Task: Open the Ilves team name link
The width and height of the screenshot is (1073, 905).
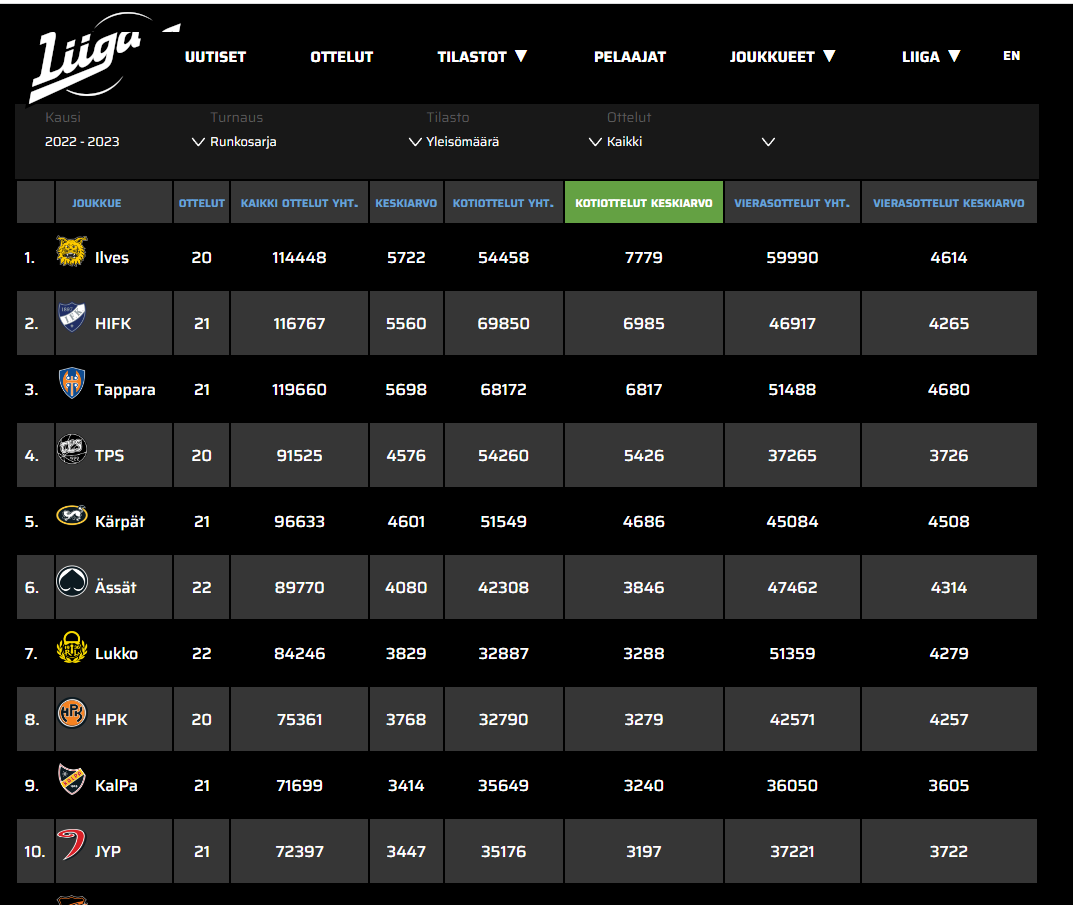Action: coord(112,258)
